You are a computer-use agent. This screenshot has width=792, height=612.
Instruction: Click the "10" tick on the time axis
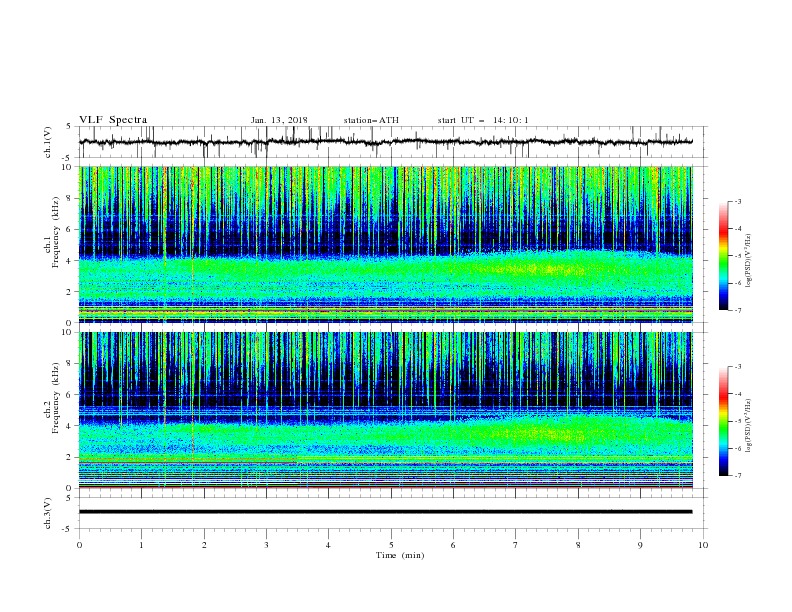pos(703,545)
